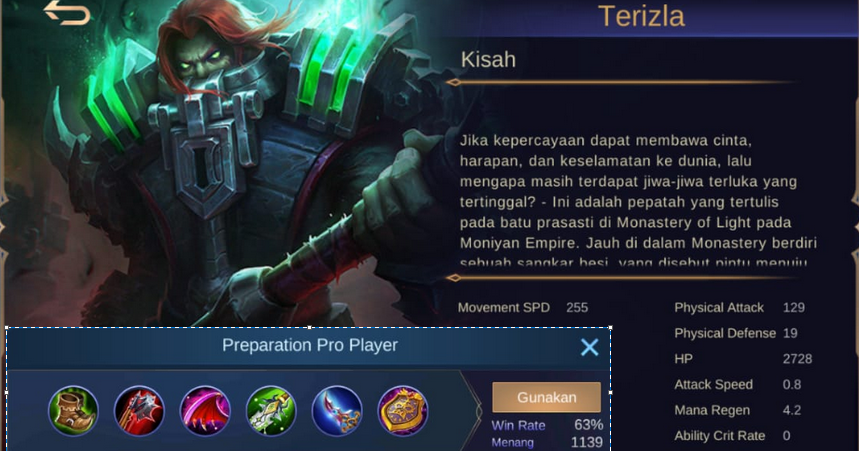
Task: Select the golden shield item icon
Action: coord(403,411)
